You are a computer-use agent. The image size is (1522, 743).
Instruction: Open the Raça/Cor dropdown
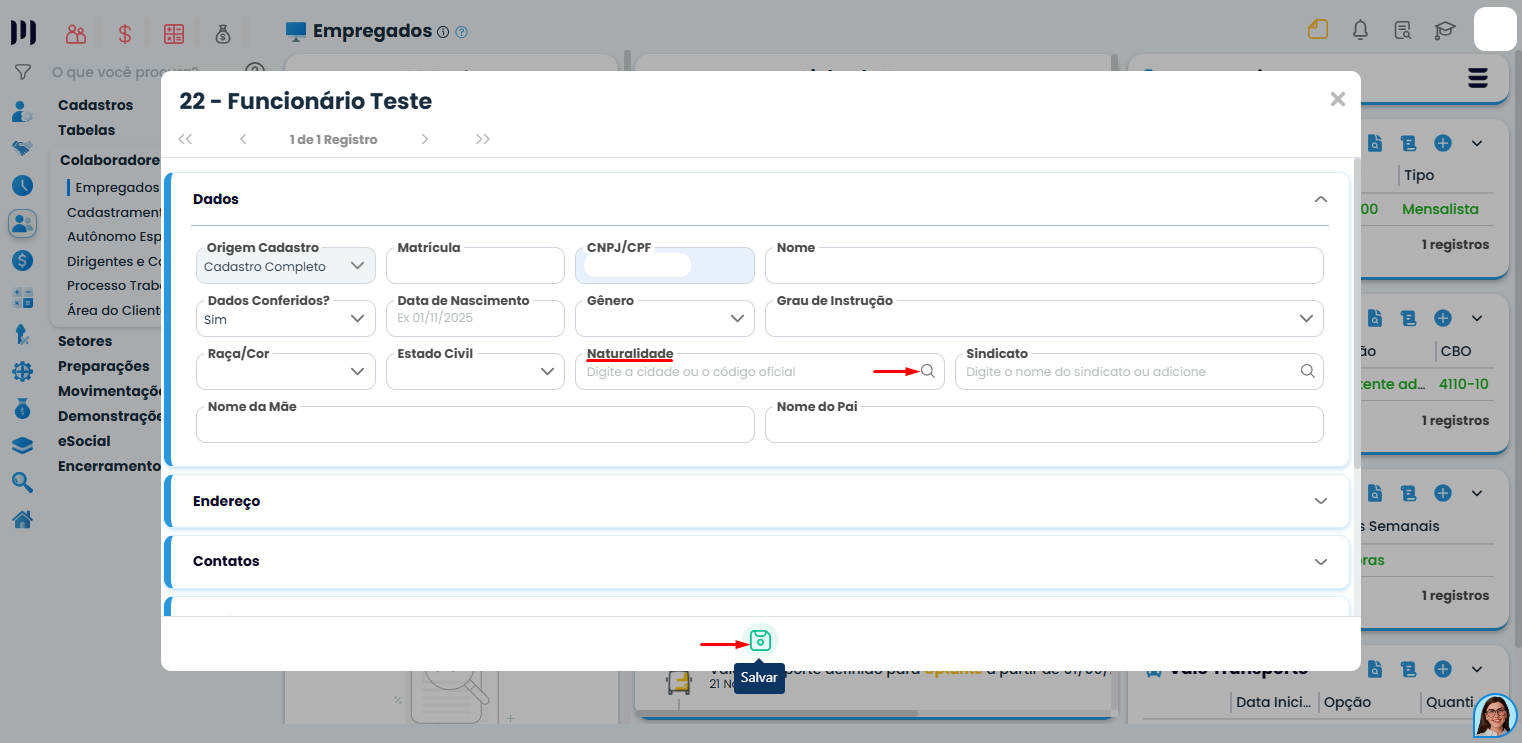pos(286,372)
